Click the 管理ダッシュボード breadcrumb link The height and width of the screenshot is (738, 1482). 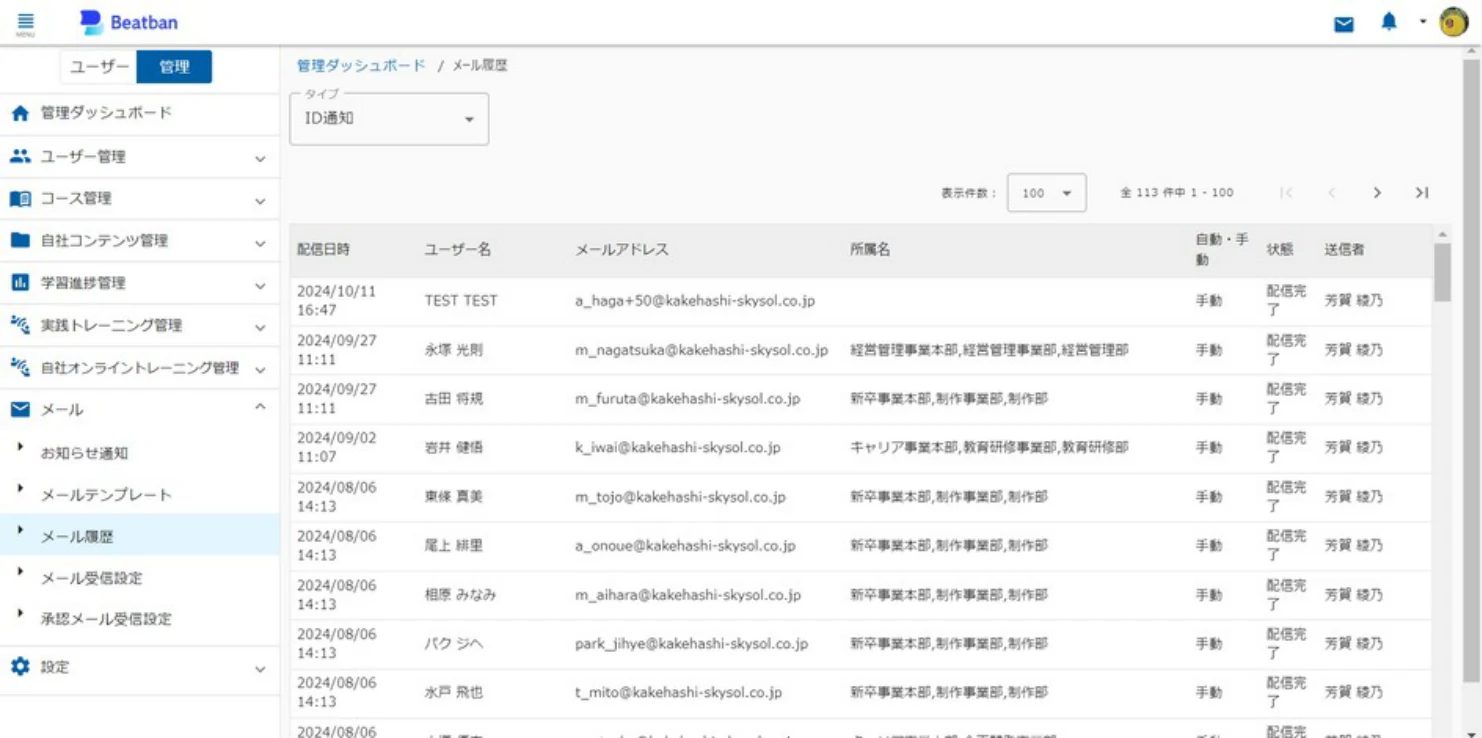pos(361,65)
